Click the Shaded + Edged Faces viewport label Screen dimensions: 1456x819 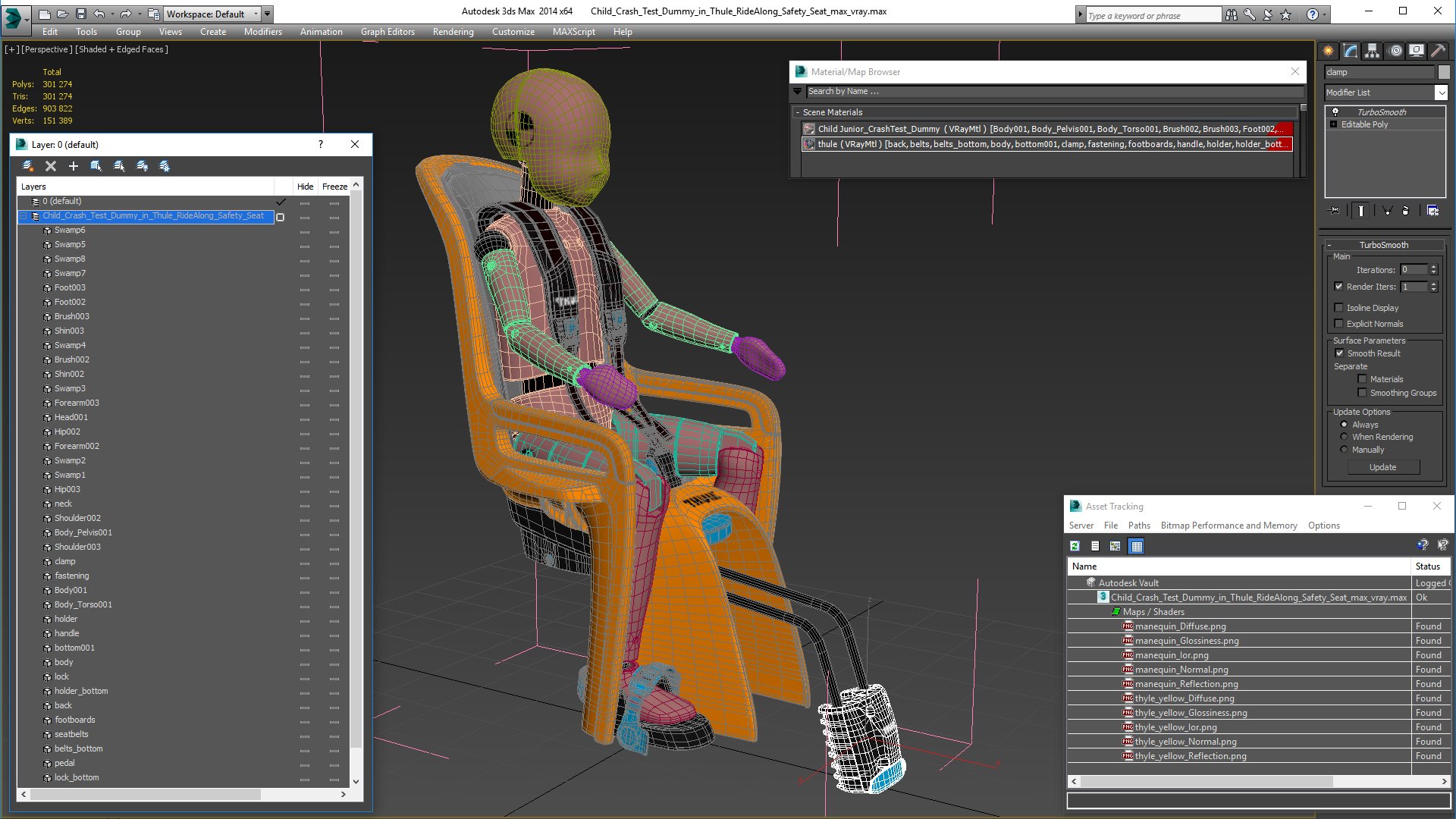(122, 49)
